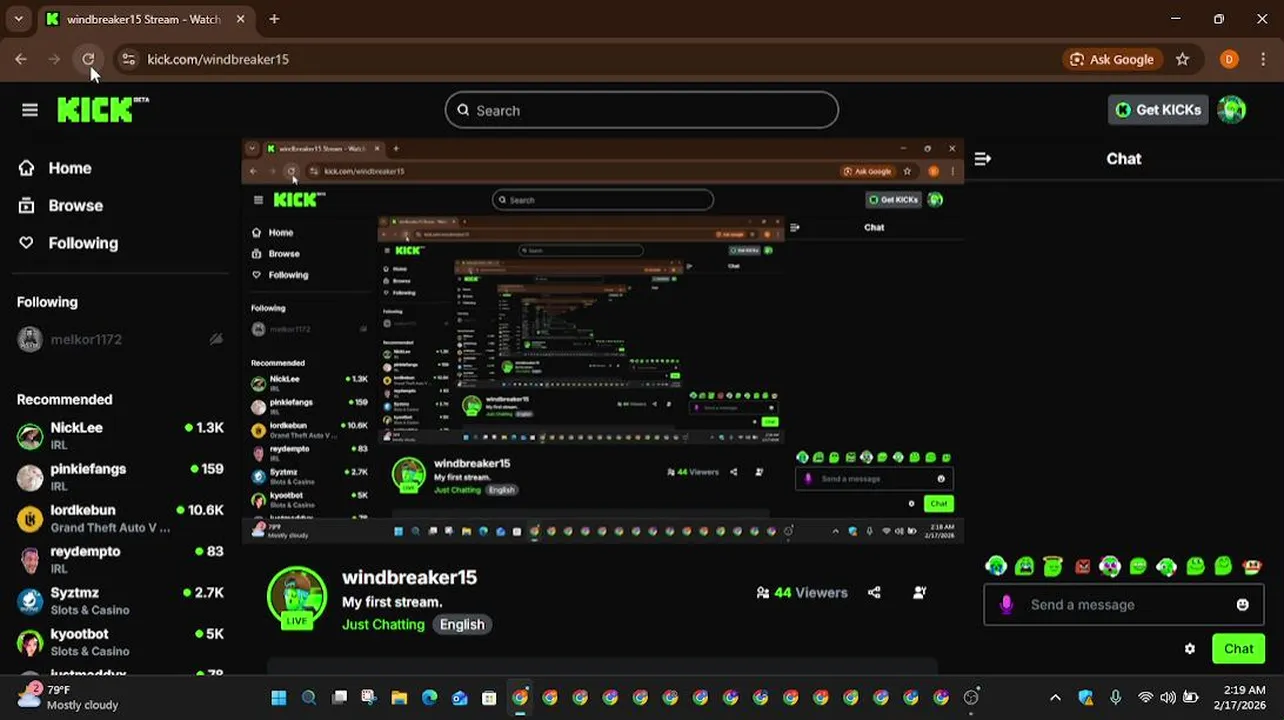The width and height of the screenshot is (1284, 720).
Task: Open the clock showing 2:19 AM
Action: click(x=1240, y=697)
